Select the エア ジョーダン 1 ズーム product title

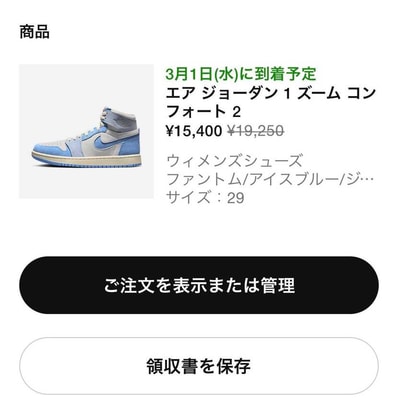pos(271,102)
